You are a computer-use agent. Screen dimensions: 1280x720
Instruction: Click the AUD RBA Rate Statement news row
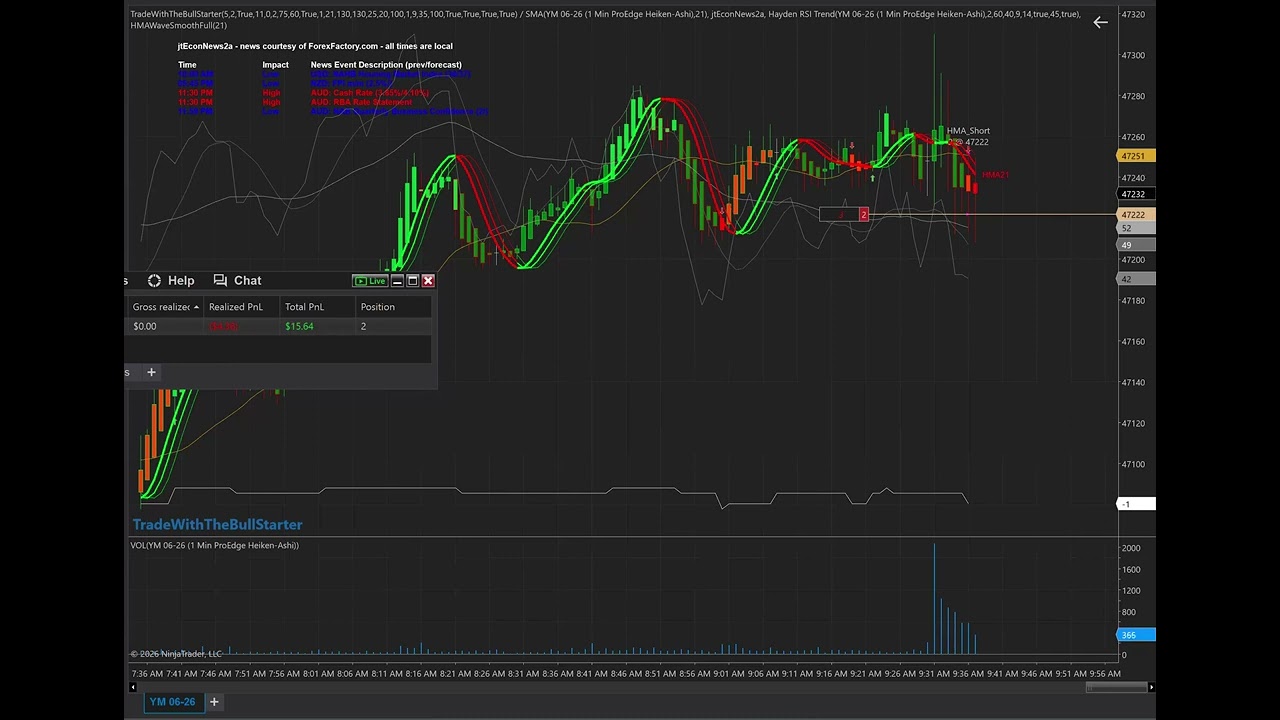[x=295, y=102]
